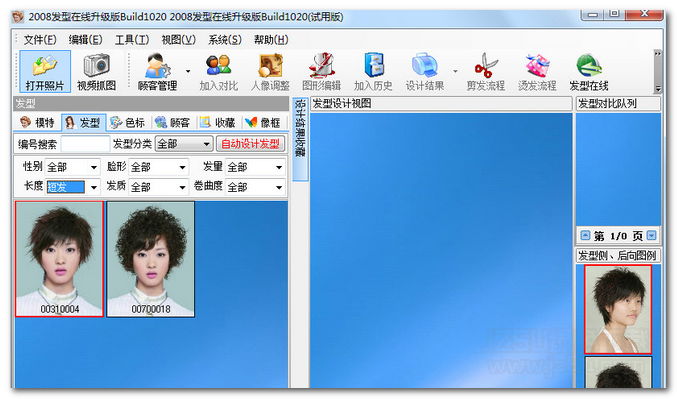Switch to the 发型 tab
Viewport: 677px width, 399px height.
pos(83,123)
